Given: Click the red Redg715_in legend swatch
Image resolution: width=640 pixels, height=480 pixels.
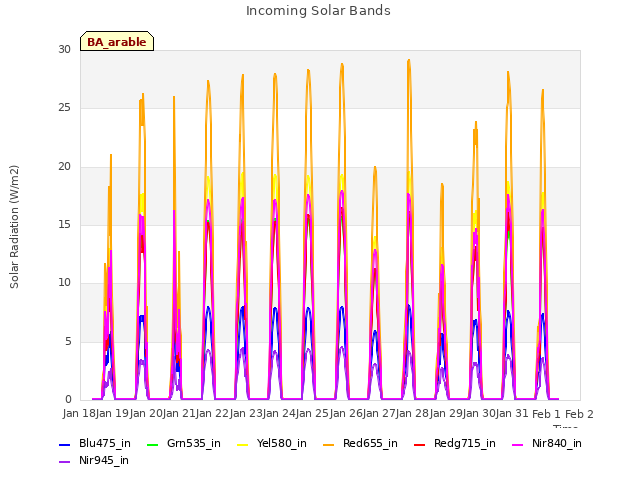Looking at the screenshot, I should [420, 444].
